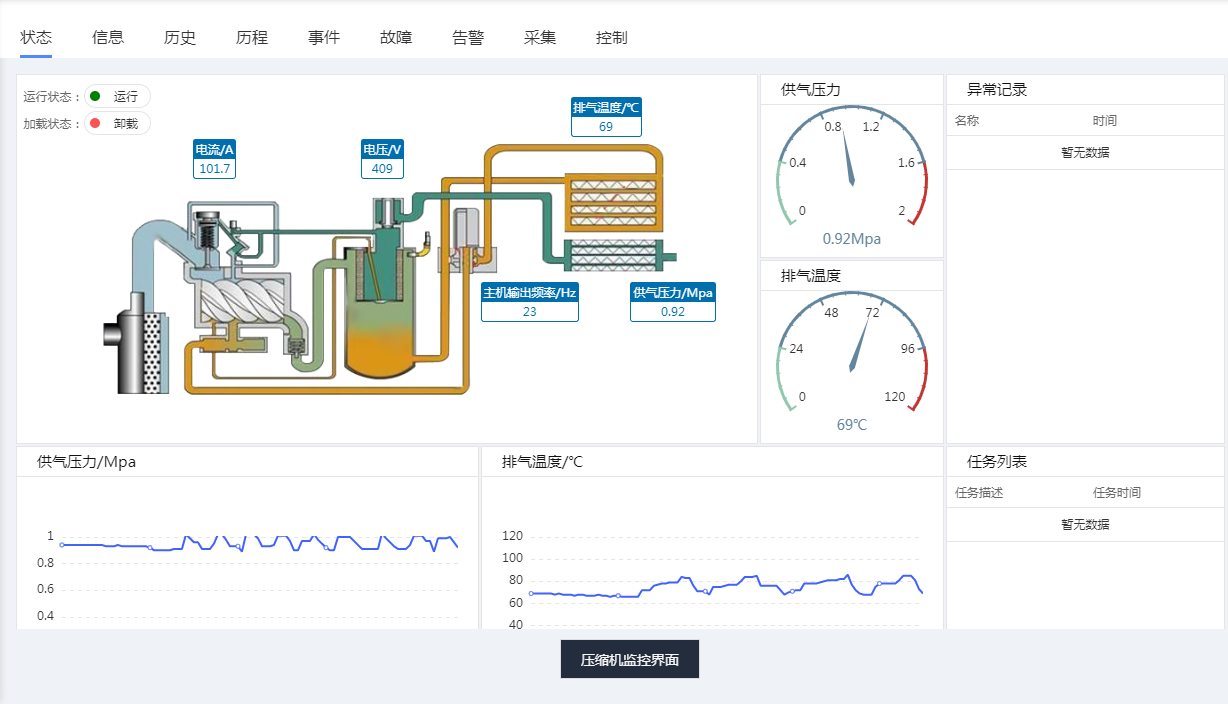Go to the 告警 tab
Screen dimensions: 1228x704
(468, 38)
